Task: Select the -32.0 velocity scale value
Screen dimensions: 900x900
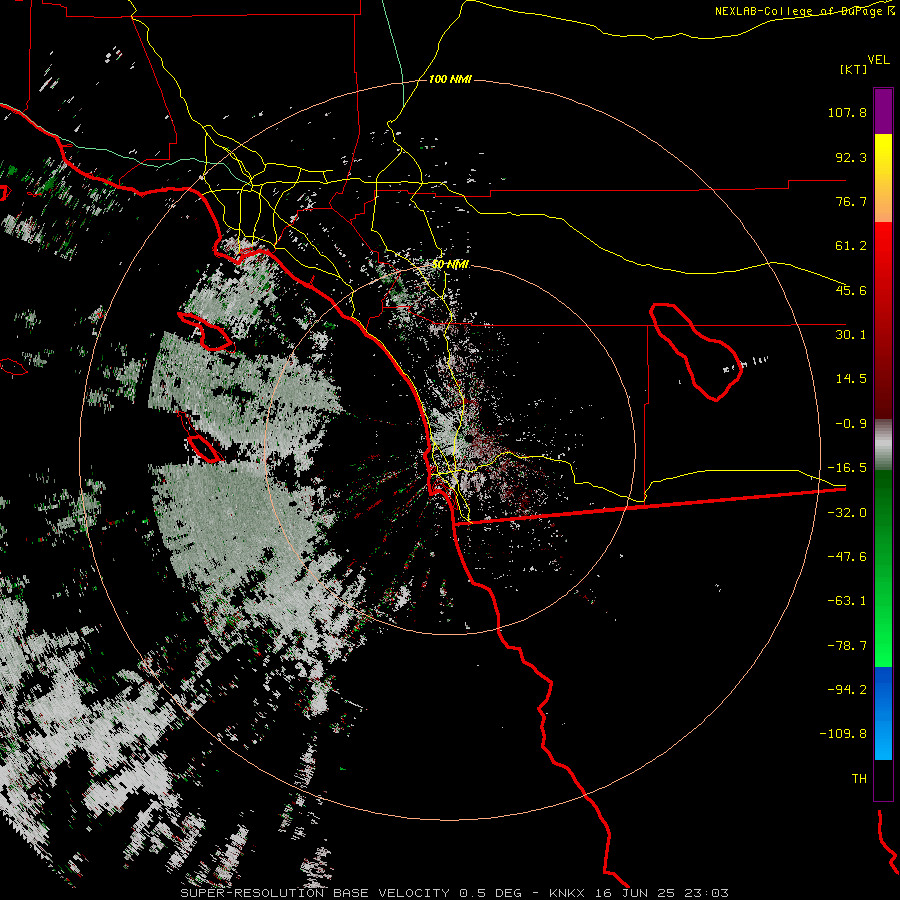Action: (x=847, y=513)
